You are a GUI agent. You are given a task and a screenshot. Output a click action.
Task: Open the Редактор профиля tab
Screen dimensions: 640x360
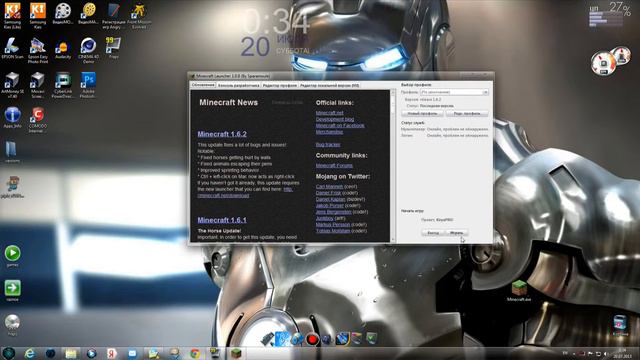click(x=280, y=85)
